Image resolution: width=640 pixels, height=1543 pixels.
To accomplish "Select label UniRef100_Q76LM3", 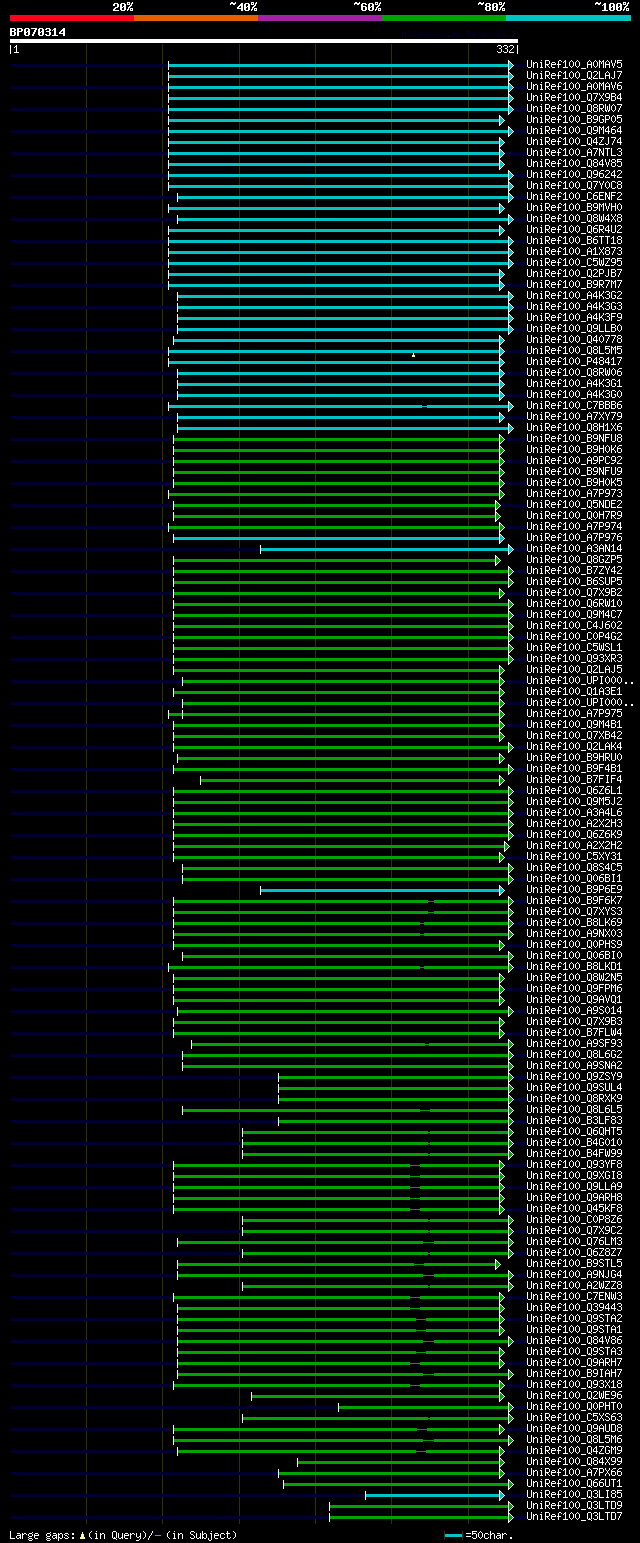I will click(574, 1241).
